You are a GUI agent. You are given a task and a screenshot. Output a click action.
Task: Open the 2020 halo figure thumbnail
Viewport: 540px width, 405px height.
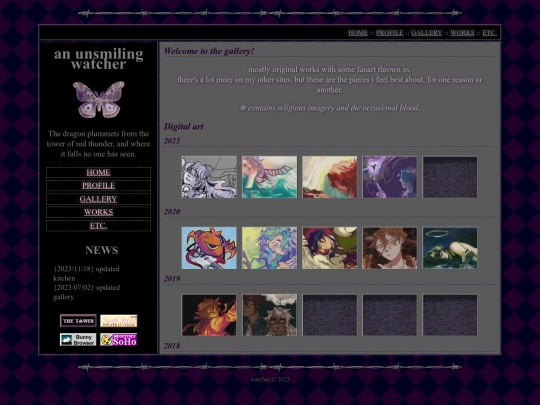tap(450, 248)
